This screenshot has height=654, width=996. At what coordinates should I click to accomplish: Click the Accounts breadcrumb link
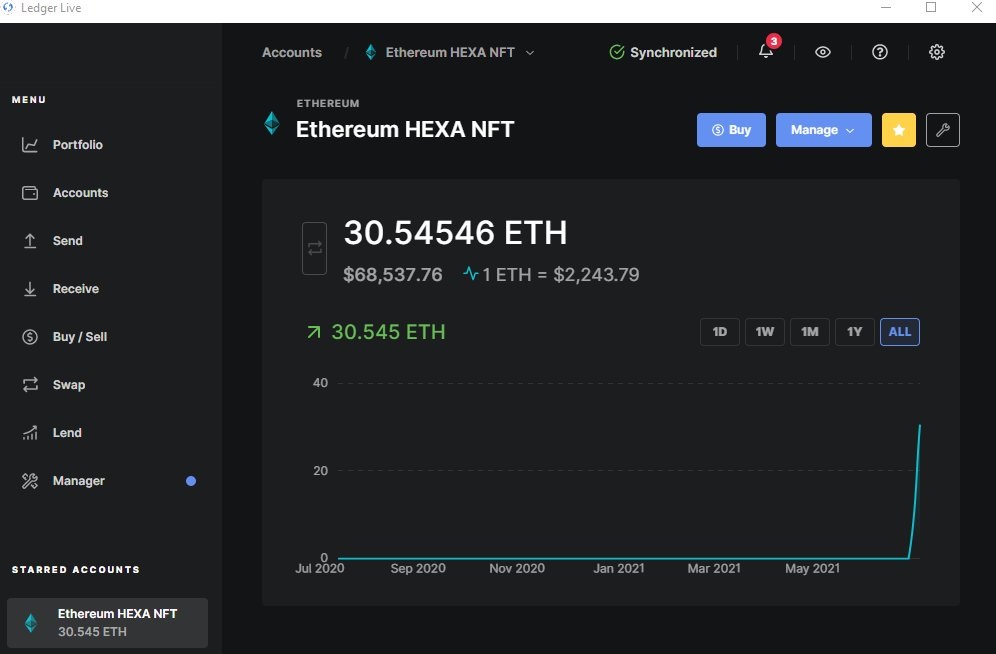coord(292,53)
